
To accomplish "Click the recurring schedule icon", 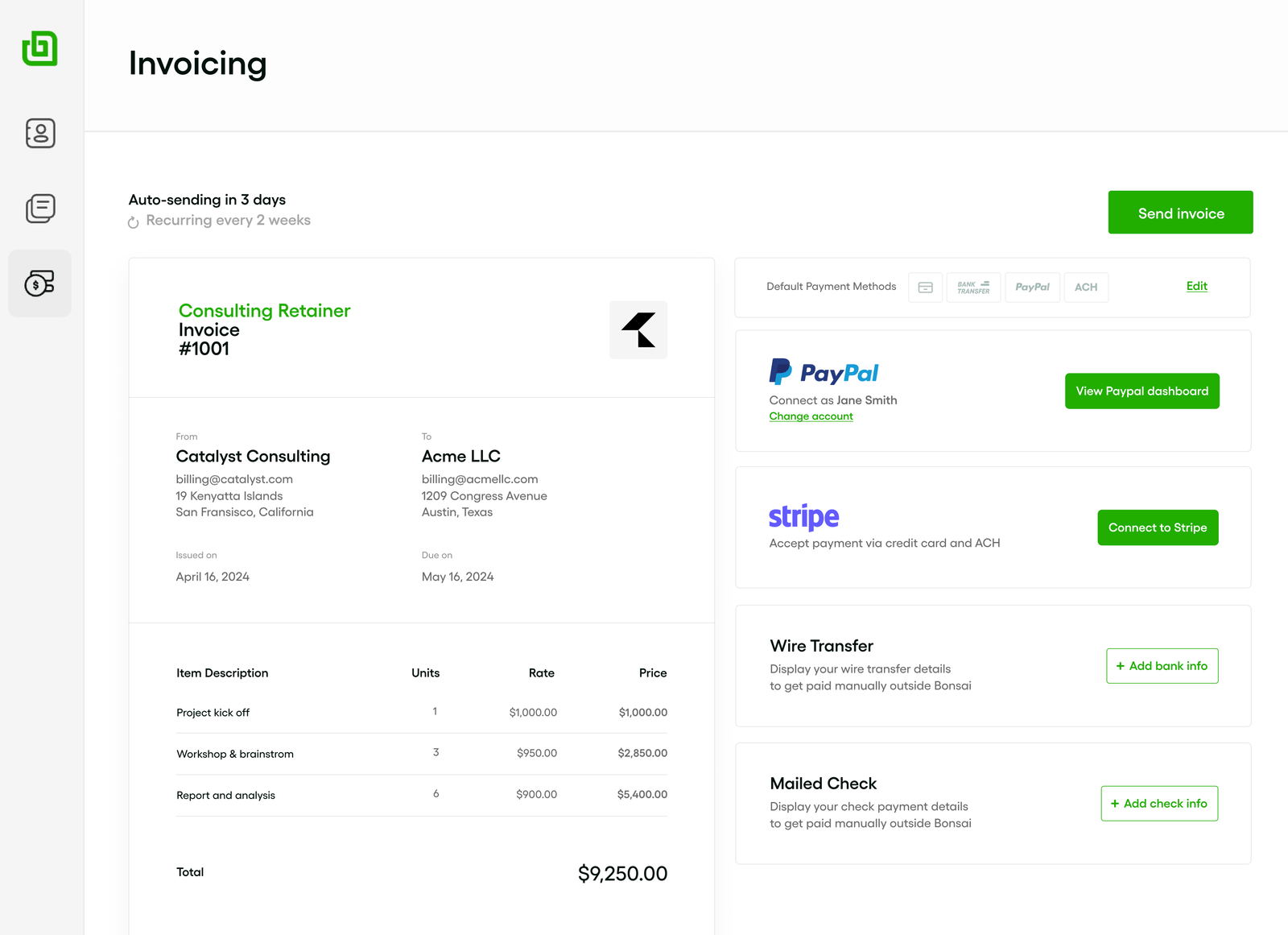I will point(134,221).
